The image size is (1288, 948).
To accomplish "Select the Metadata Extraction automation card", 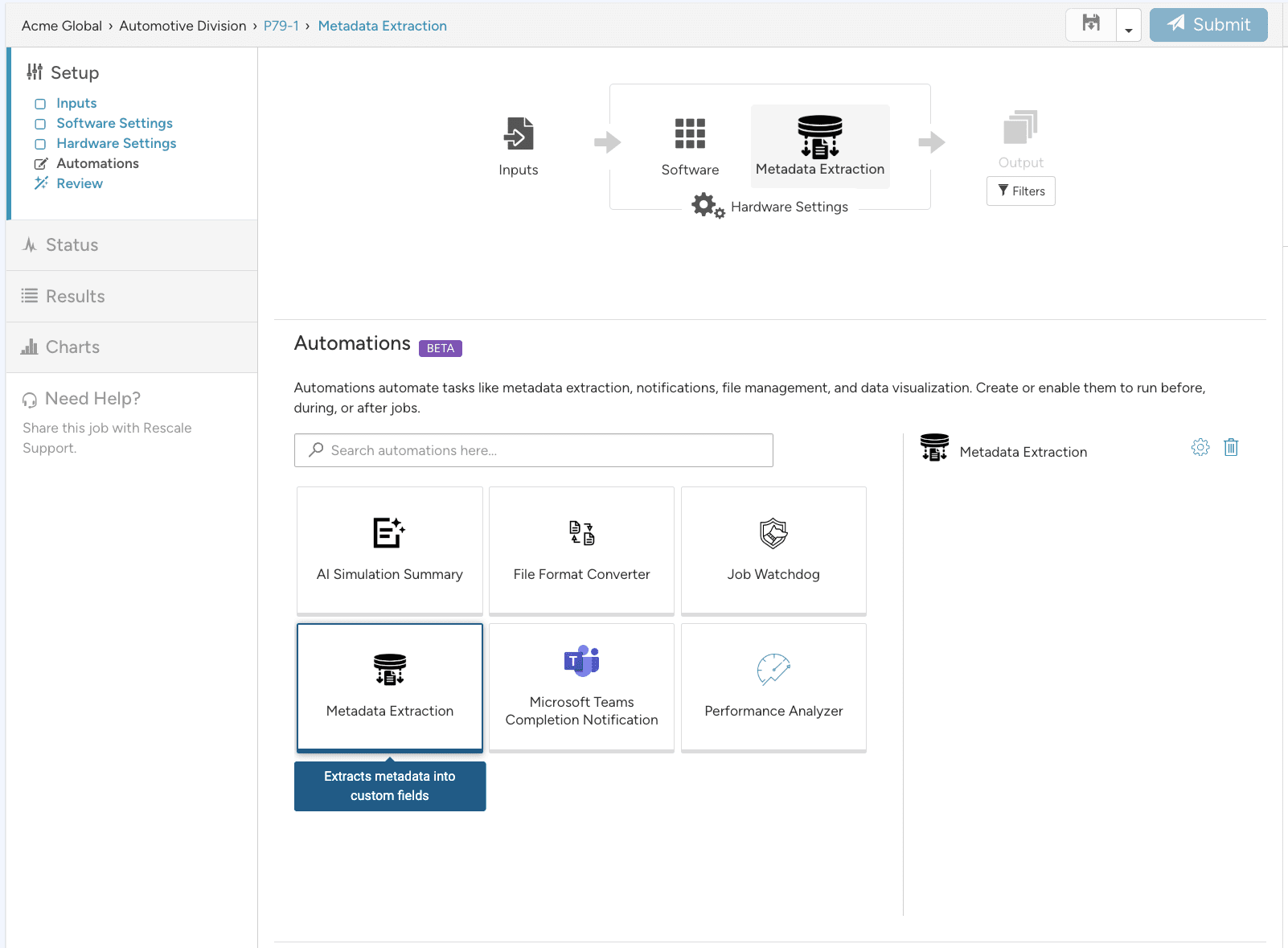I will [x=390, y=687].
